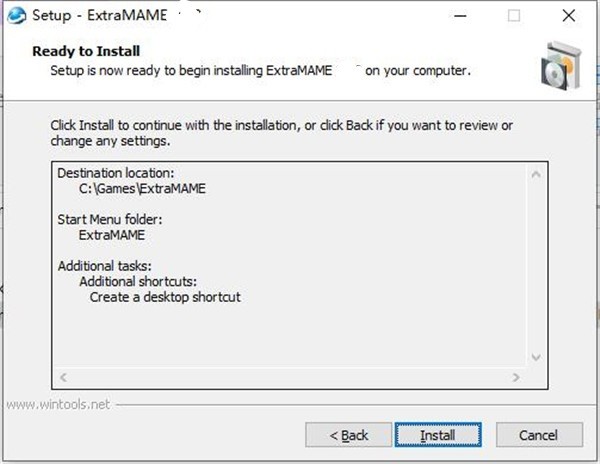Click the Additional shortcuts line
This screenshot has width=600, height=464.
click(x=138, y=282)
